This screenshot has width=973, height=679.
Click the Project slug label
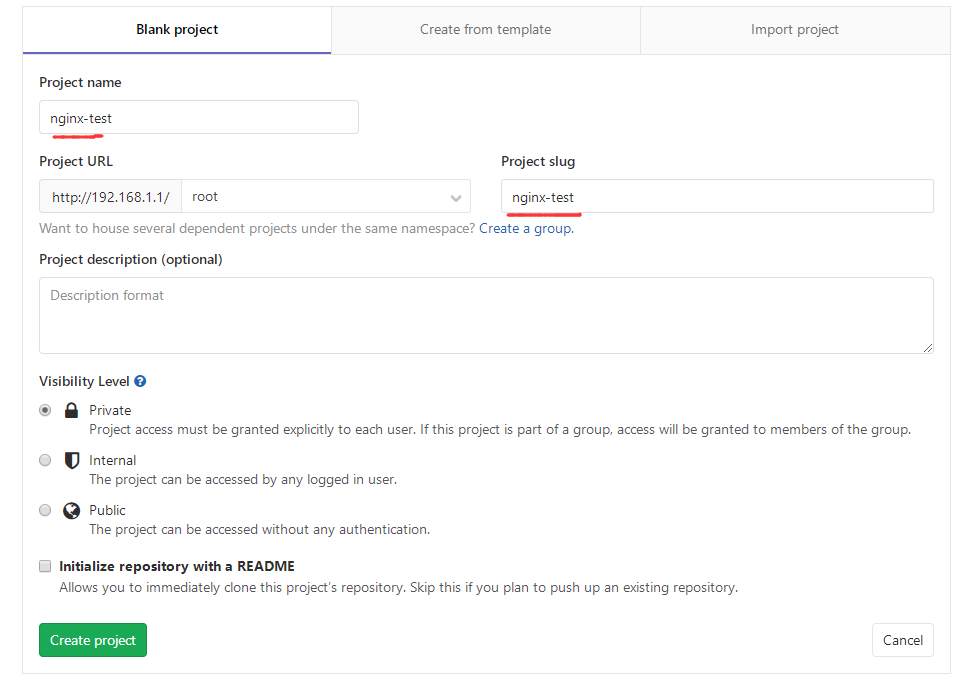coord(538,161)
